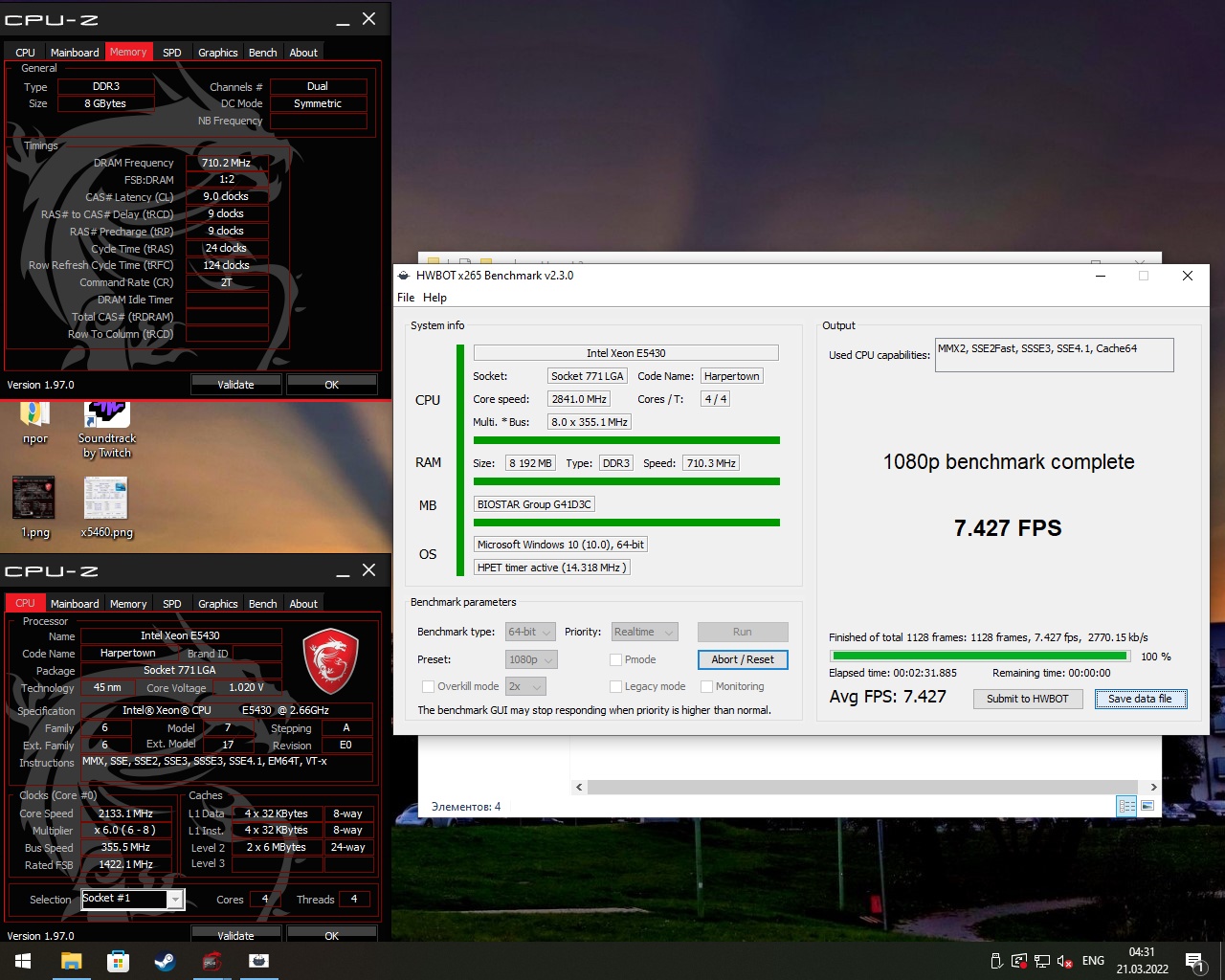Minimize the Memory CPU-Z window
This screenshot has width=1225, height=980.
point(343,20)
